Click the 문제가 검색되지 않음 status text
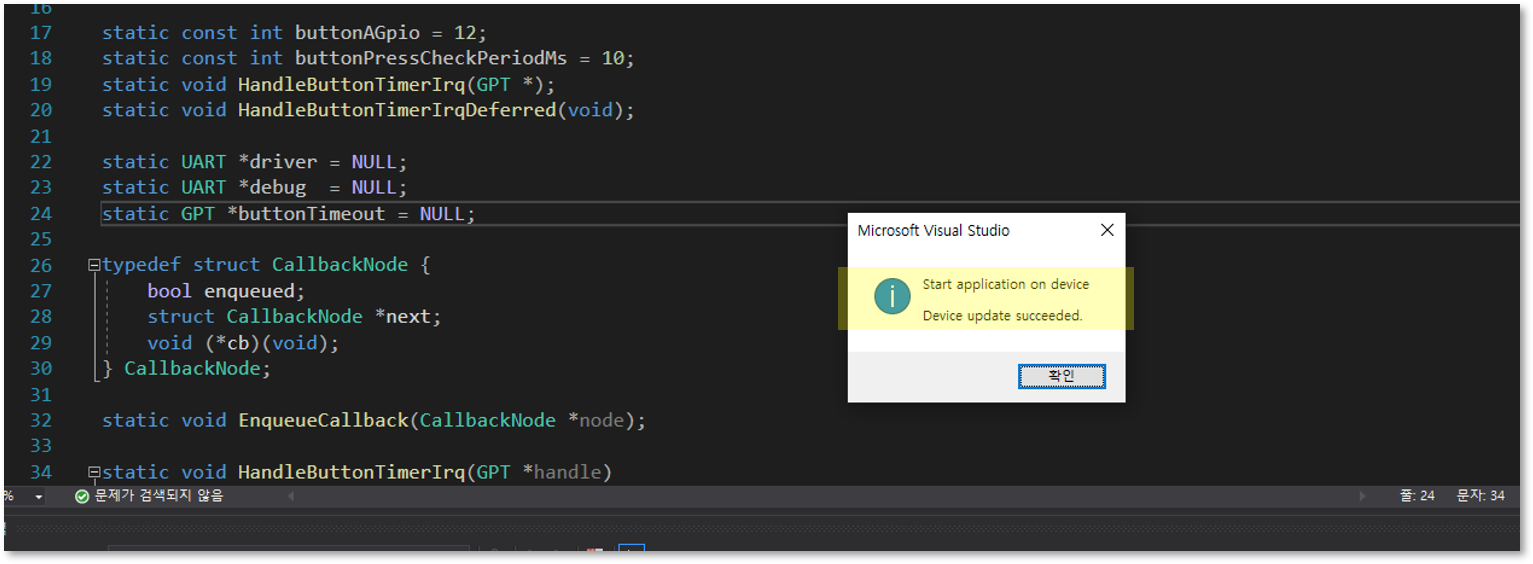This screenshot has width=1533, height=564. [x=159, y=496]
